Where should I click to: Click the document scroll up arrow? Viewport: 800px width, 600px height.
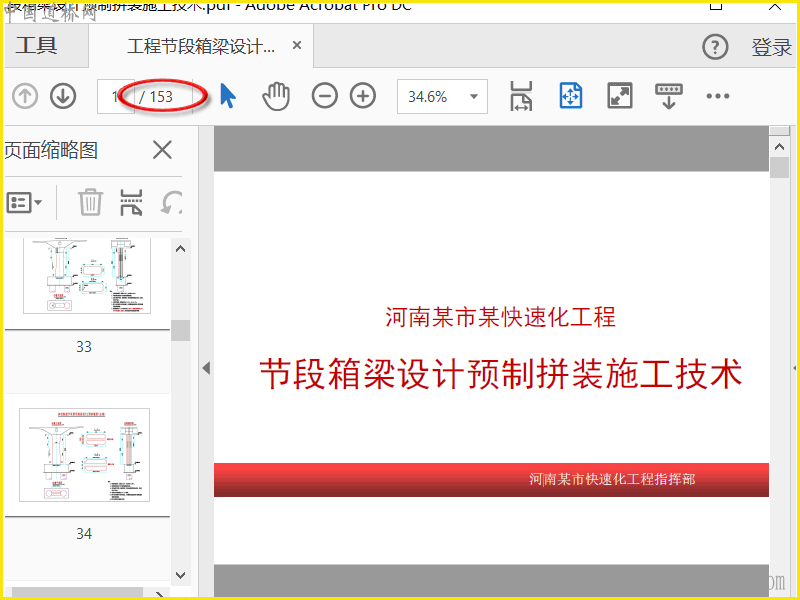(x=779, y=147)
